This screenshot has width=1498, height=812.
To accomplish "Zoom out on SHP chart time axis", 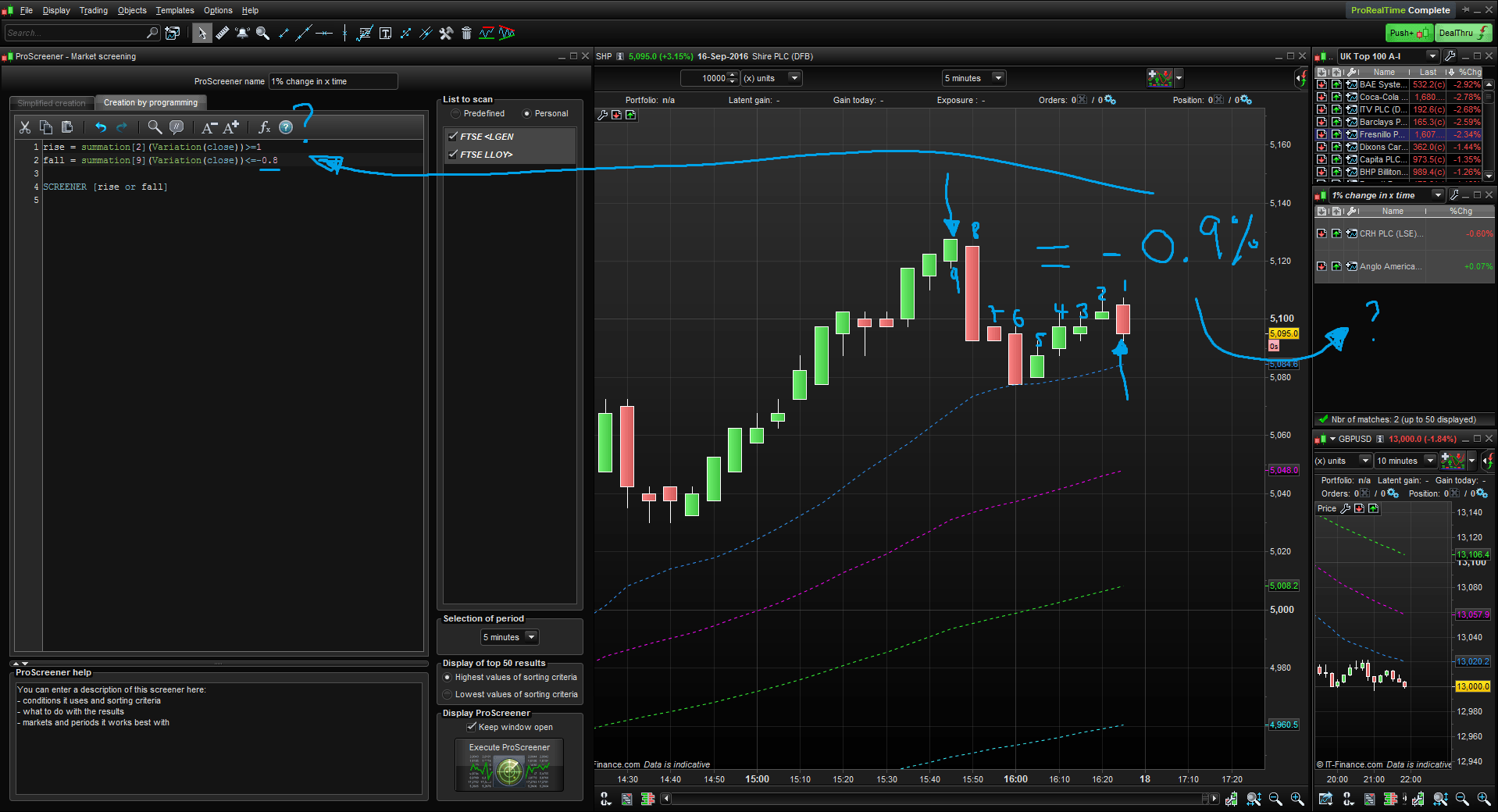I will coord(1275,799).
